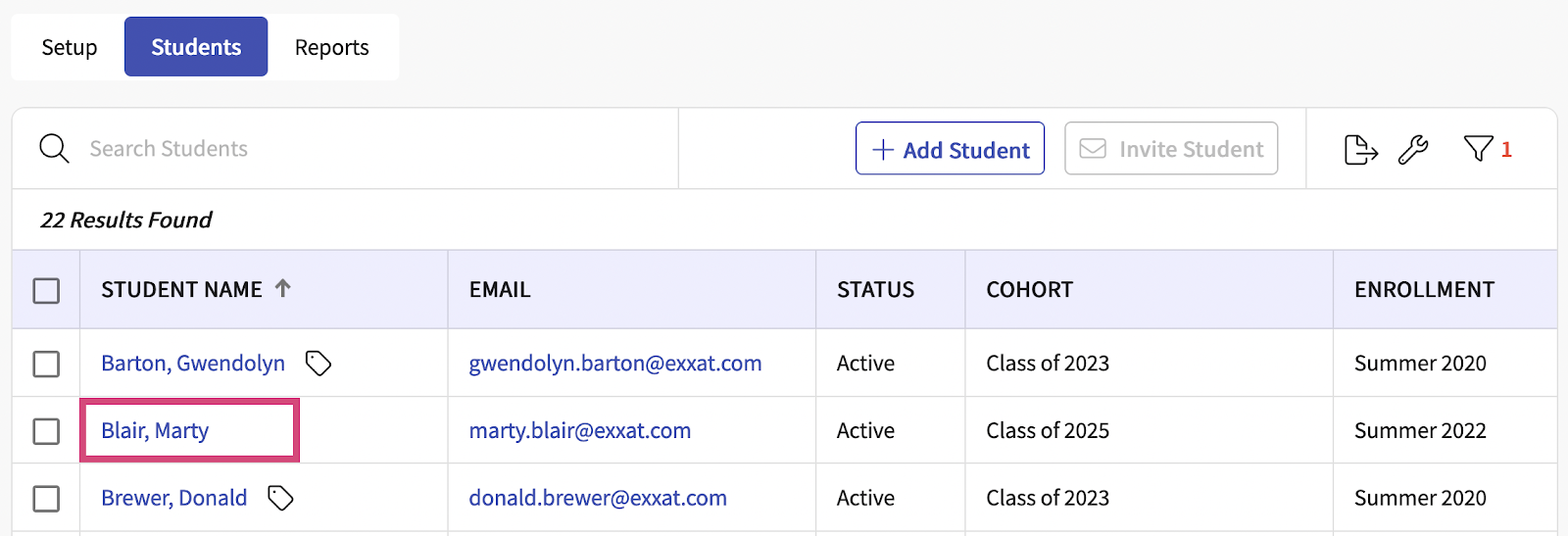
Task: Click tag icon beside Barton, Gwendolyn
Action: tap(318, 364)
